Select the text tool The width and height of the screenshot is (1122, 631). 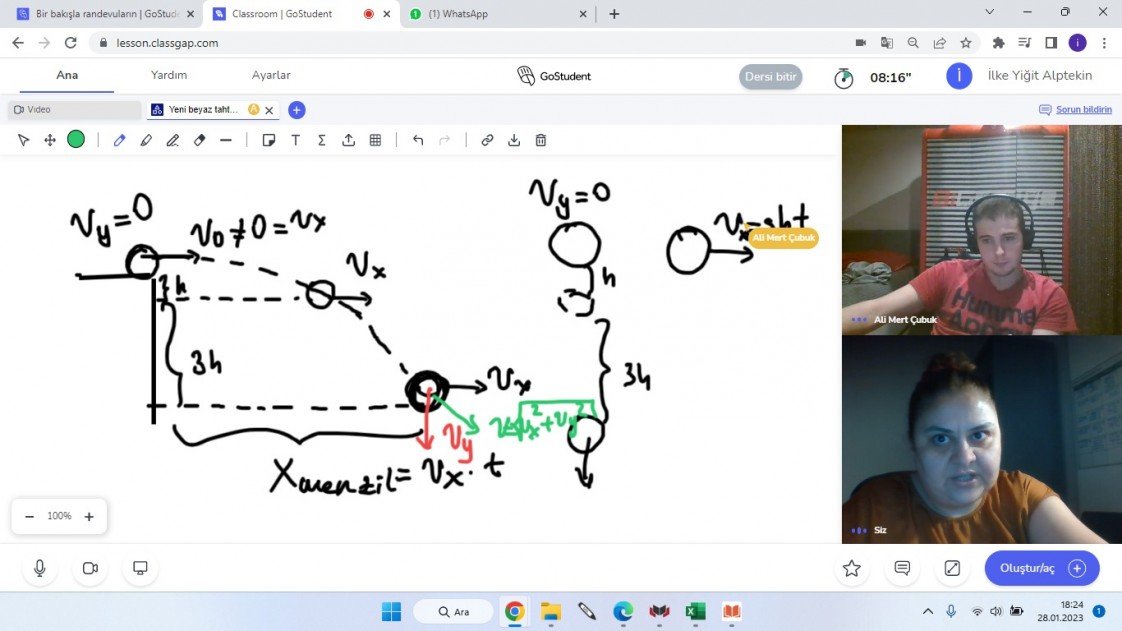click(x=295, y=140)
